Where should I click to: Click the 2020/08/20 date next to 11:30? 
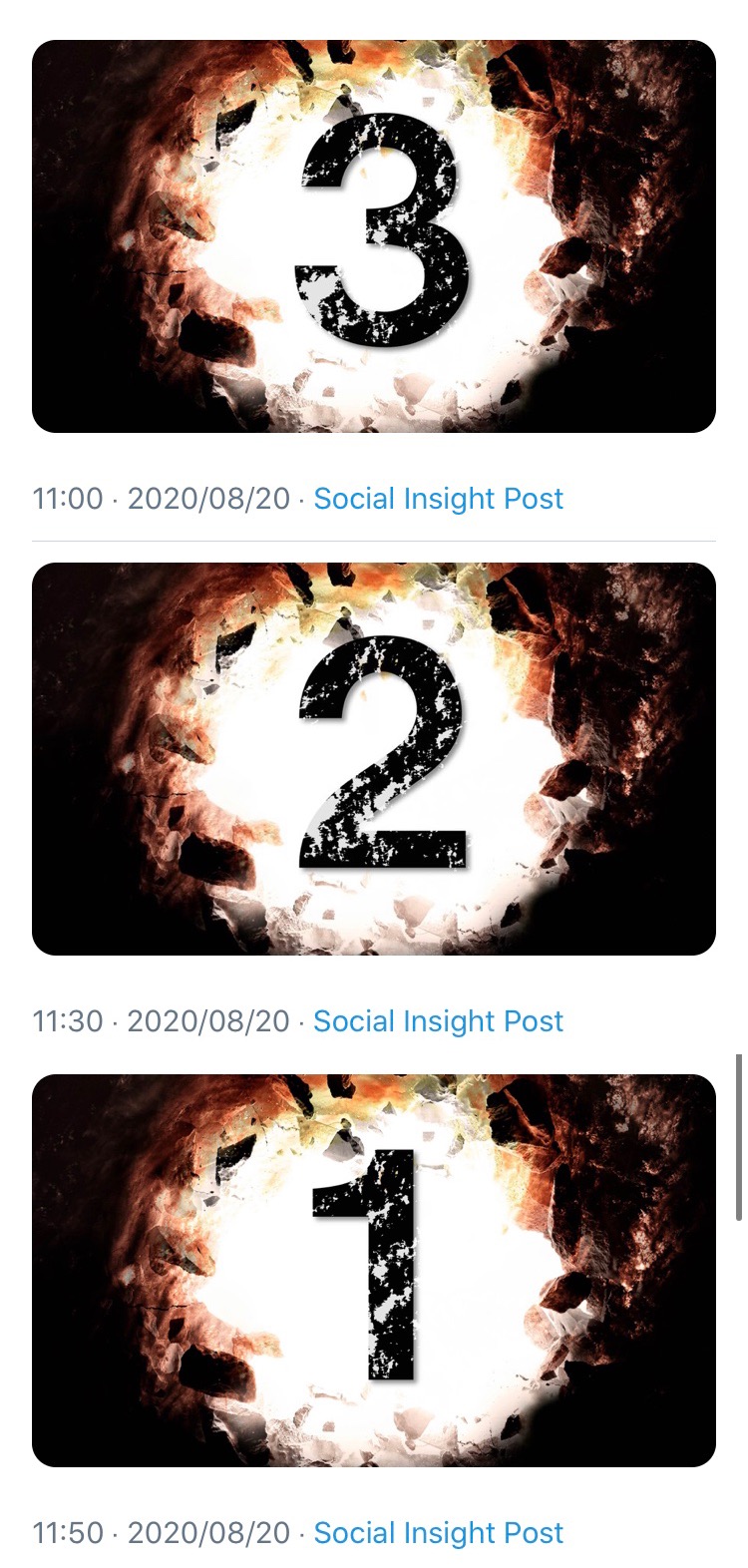coord(208,1021)
